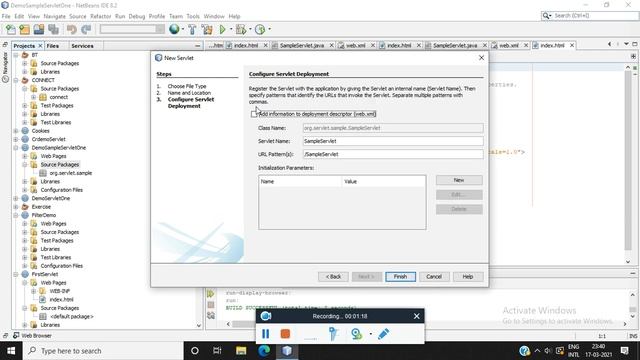Click the Open Project toolbar icon
Image resolution: width=640 pixels, height=360 pixels.
coord(39,29)
